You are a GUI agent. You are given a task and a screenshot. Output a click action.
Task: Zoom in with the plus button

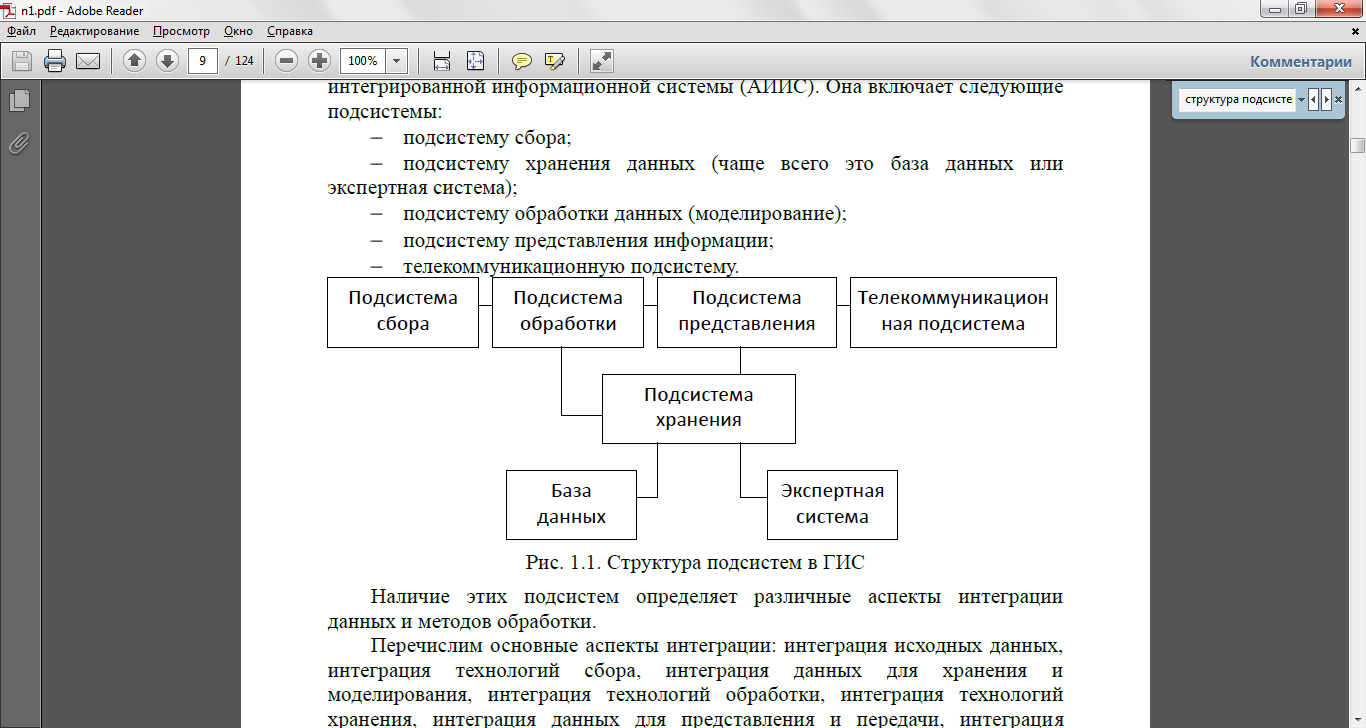point(319,61)
